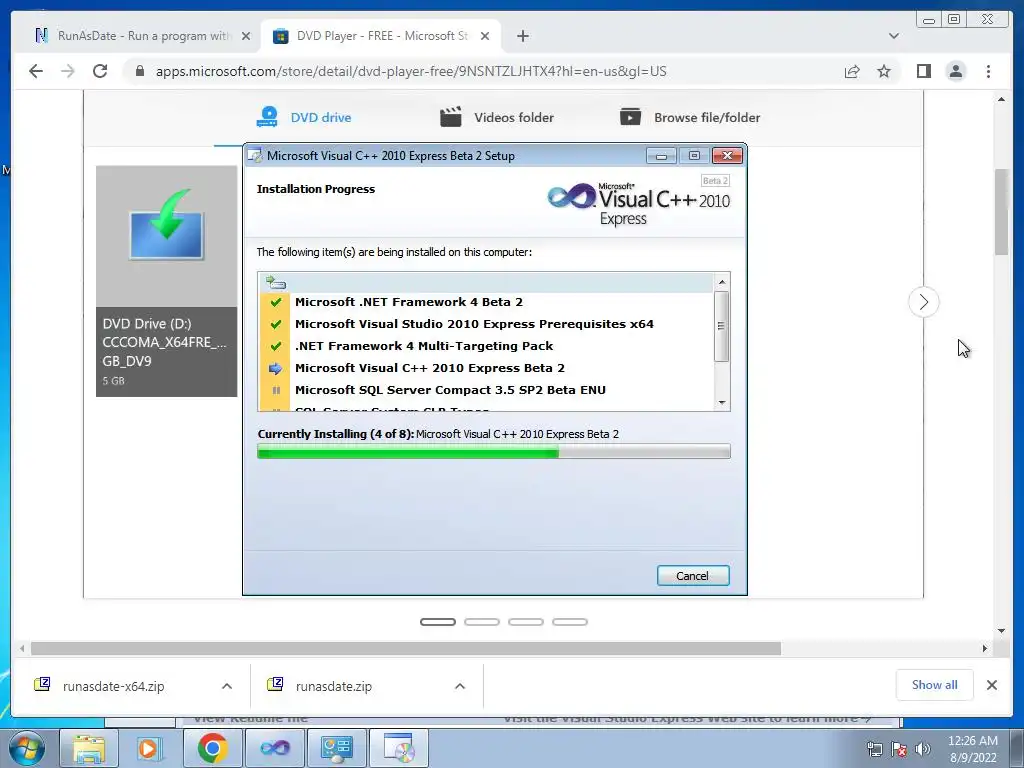Click .NET Framework 4 Multi-Targeting Pack row
Image resolution: width=1024 pixels, height=768 pixels.
pos(486,346)
